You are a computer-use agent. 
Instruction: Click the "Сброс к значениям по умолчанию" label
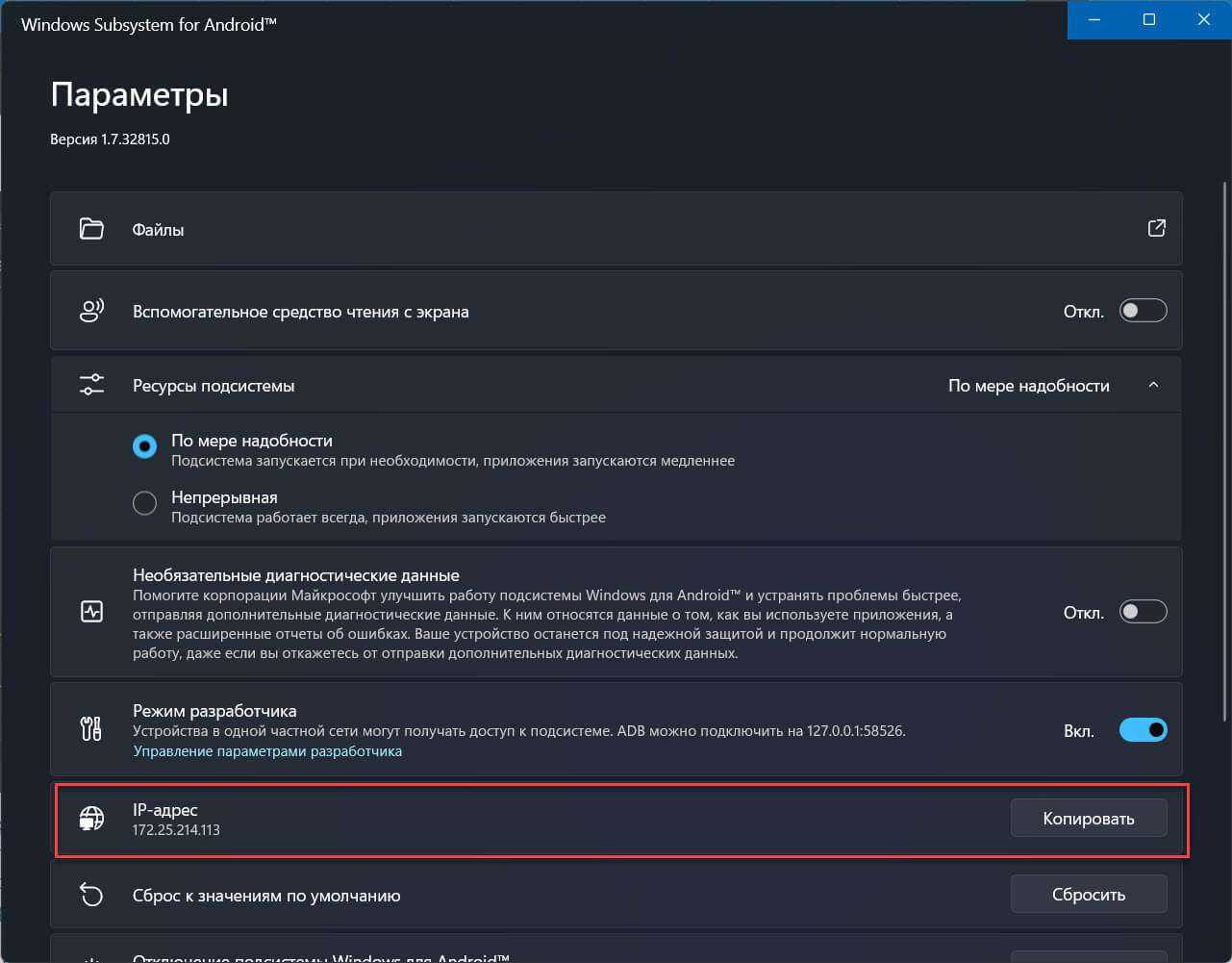pos(266,896)
